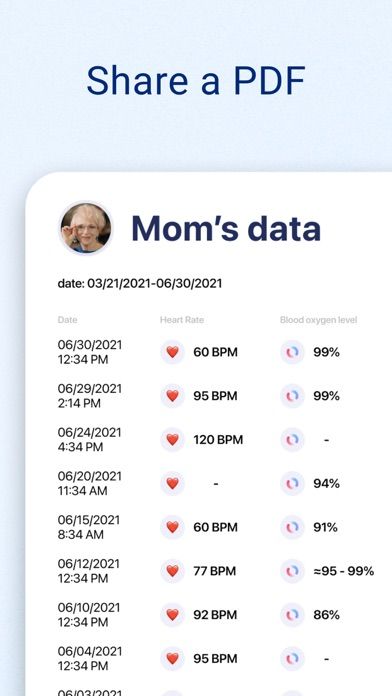392x696 pixels.
Task: Click the heart icon next to 120 BPM
Action: (x=172, y=439)
